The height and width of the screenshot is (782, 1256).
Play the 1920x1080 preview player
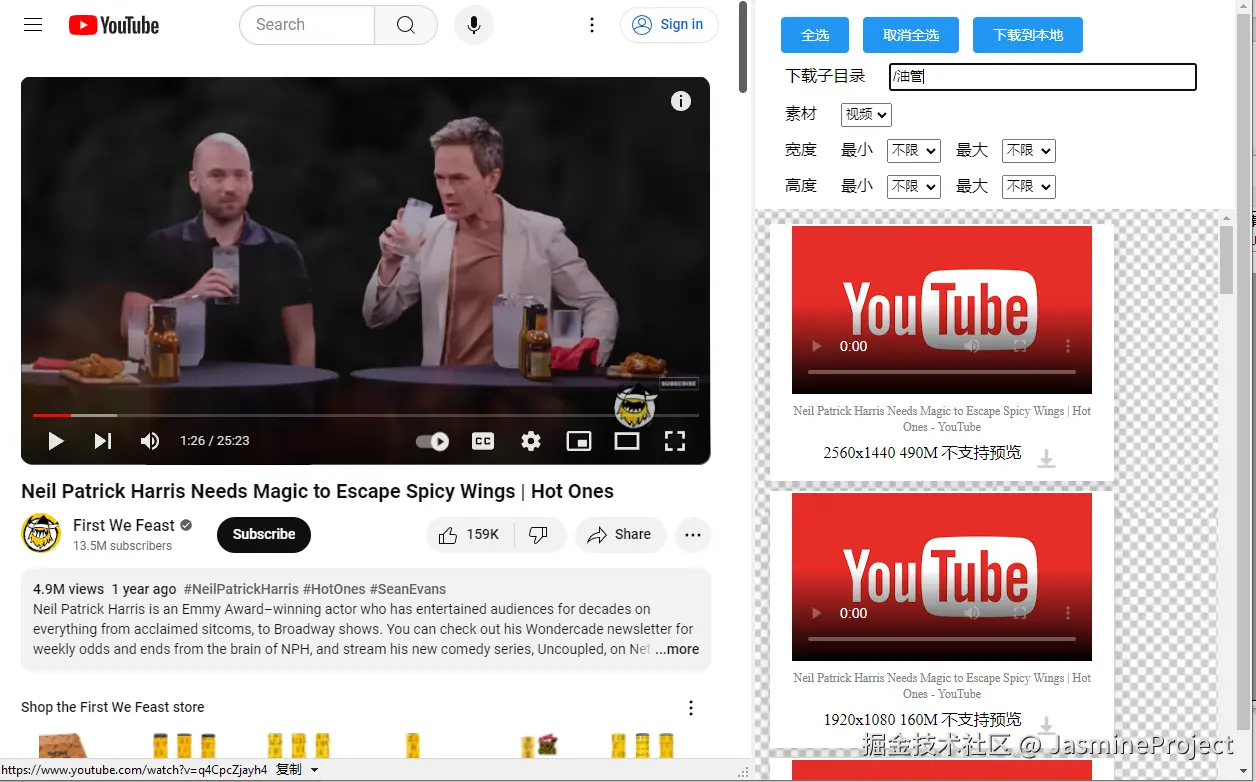pyautogui.click(x=817, y=613)
